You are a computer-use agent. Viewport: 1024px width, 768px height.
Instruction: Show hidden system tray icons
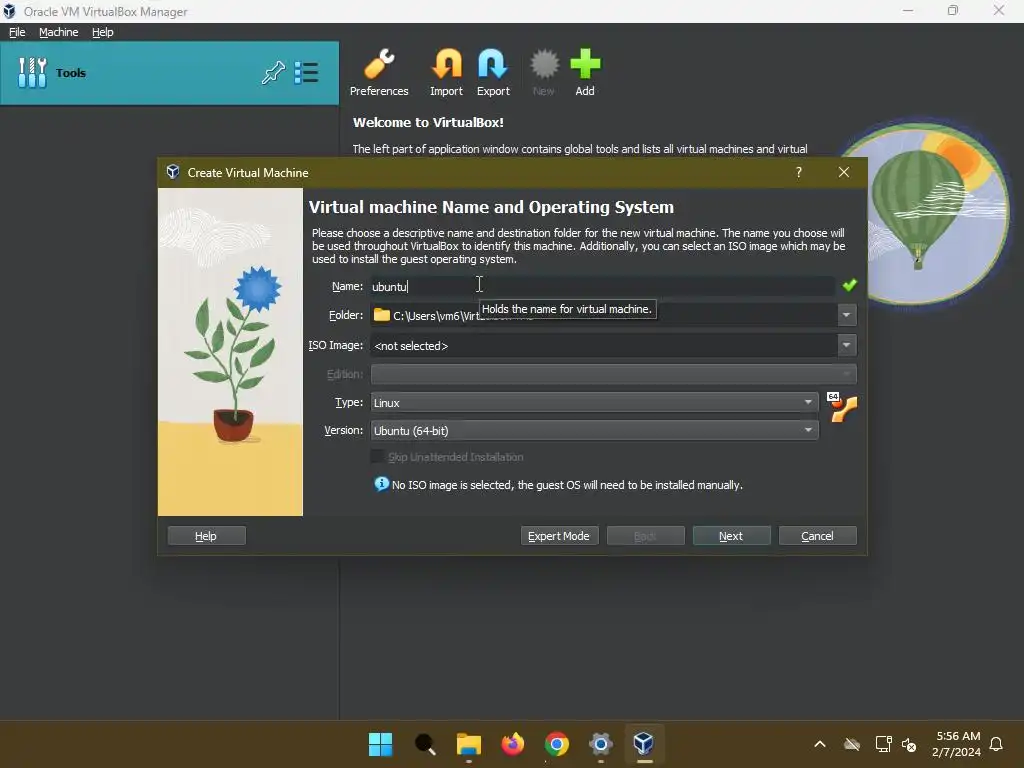pyautogui.click(x=820, y=744)
